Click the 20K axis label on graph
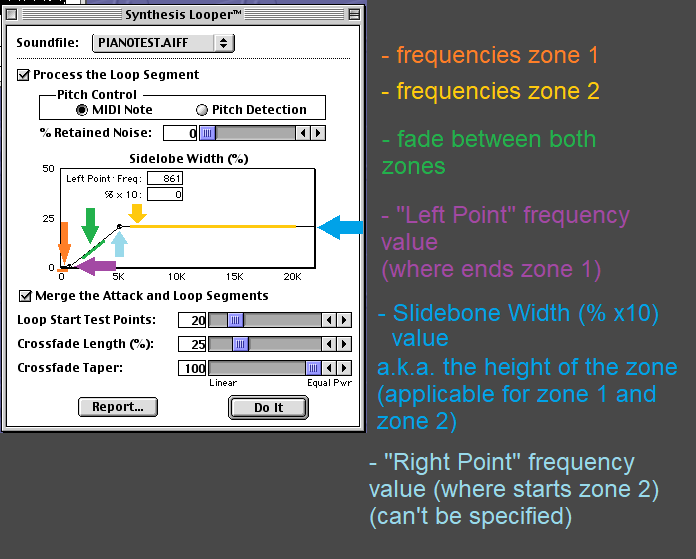696x559 pixels. 292,277
